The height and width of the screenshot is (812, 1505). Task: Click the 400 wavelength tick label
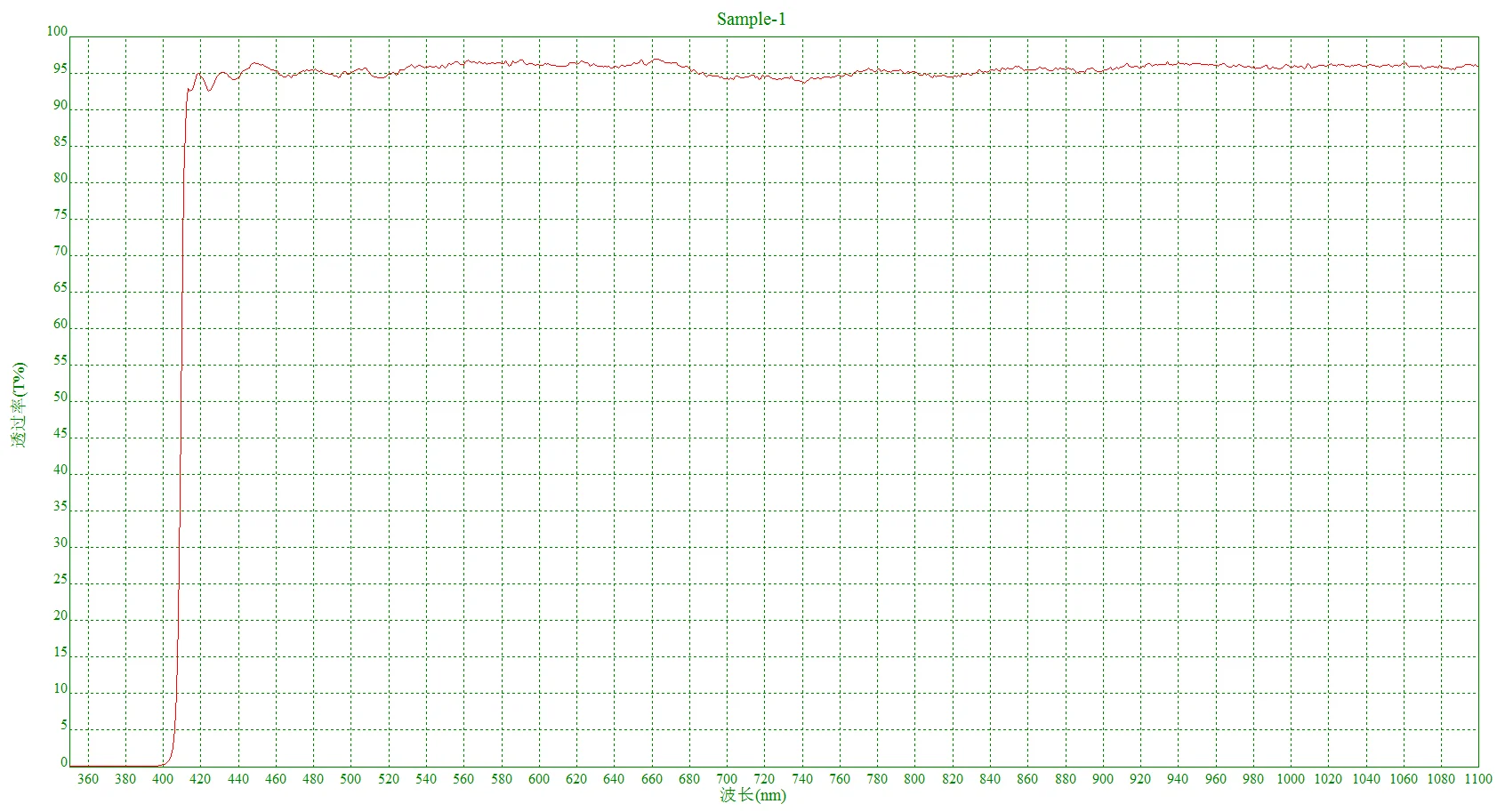(x=163, y=779)
